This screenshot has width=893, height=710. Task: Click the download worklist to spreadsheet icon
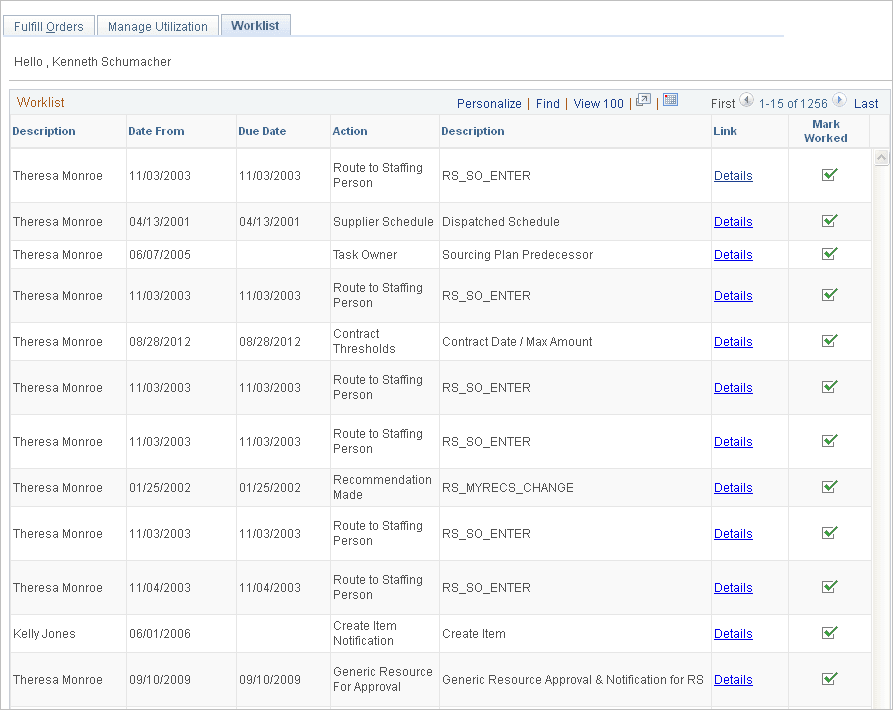click(x=668, y=102)
